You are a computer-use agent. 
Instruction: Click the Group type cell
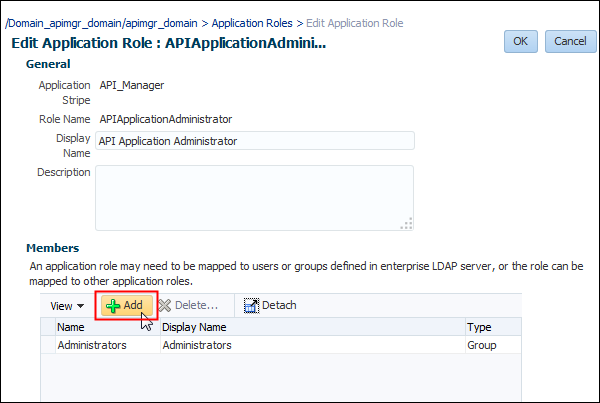[x=493, y=345]
